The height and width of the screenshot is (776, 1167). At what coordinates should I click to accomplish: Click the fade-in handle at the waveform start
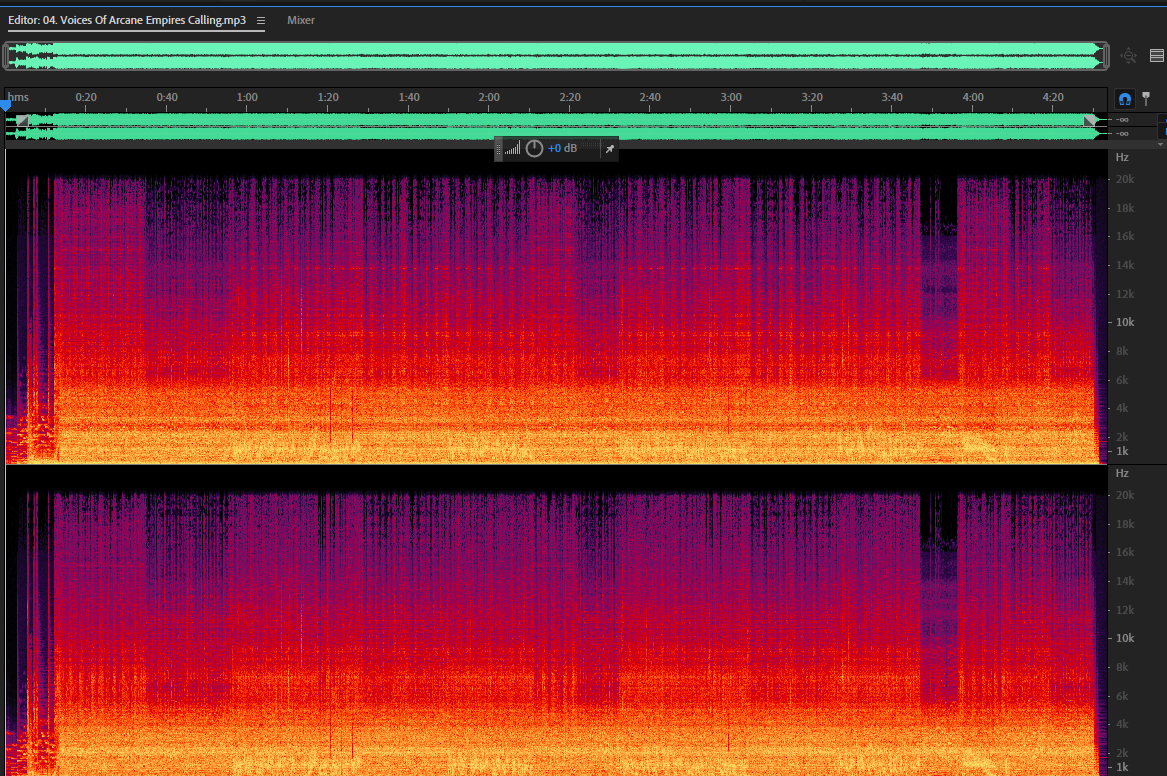point(22,121)
